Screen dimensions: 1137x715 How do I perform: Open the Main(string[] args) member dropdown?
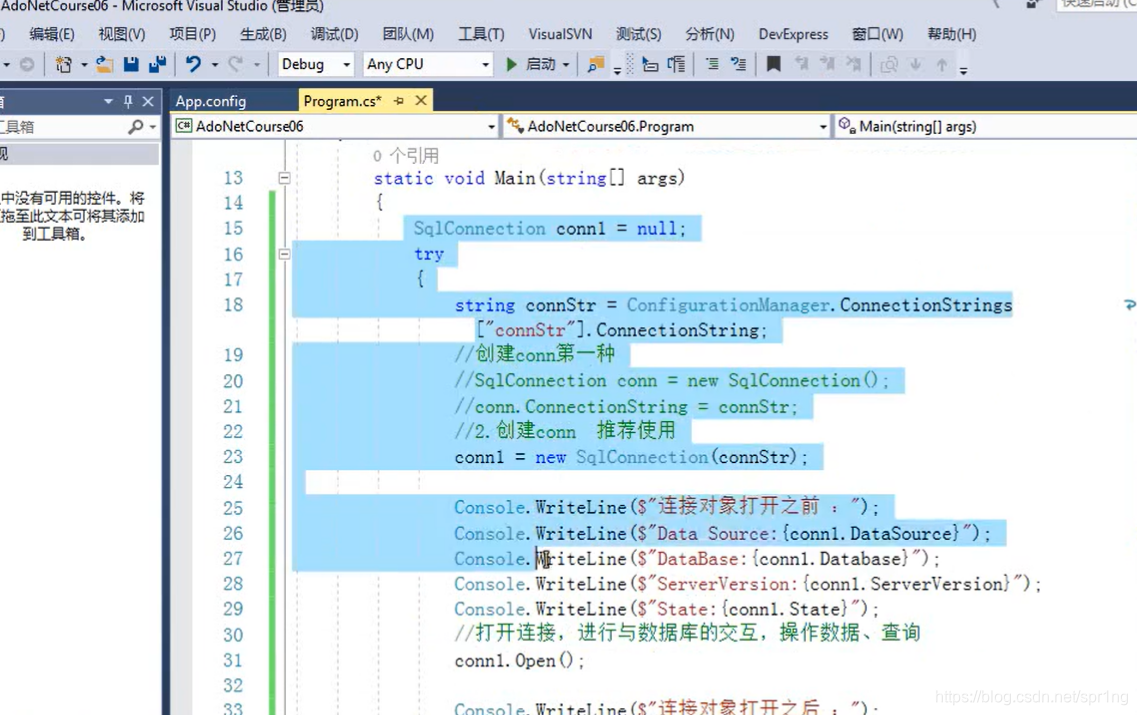985,126
